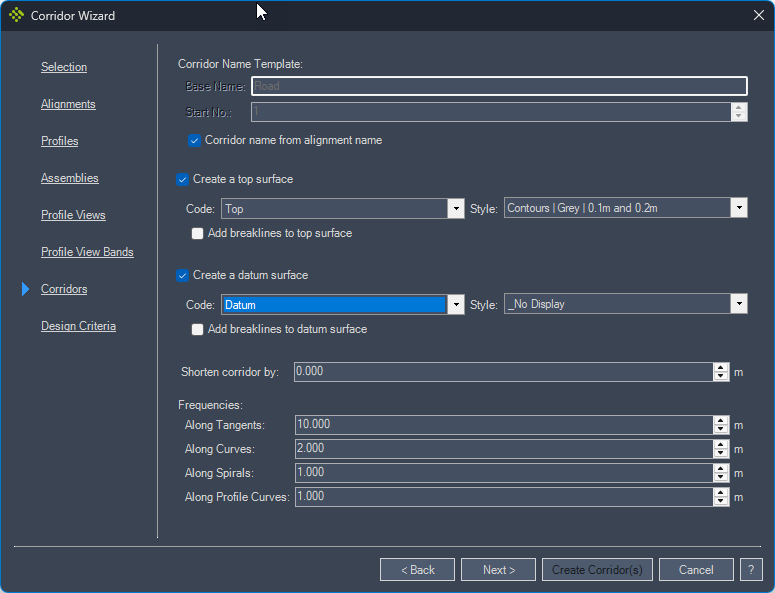Uncheck Create a datum surface
Screen dimensions: 775x593
[182, 275]
